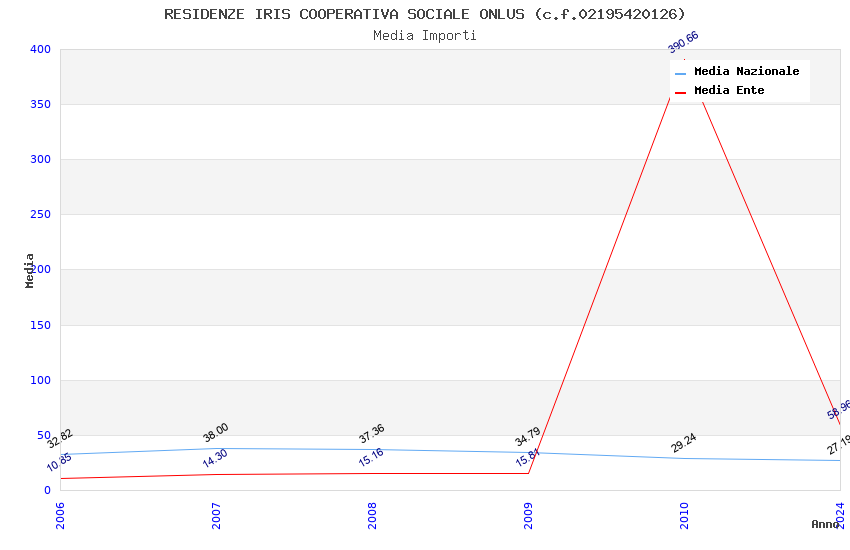Click the 2007 x-axis year label
The height and width of the screenshot is (550, 850).
[x=216, y=515]
